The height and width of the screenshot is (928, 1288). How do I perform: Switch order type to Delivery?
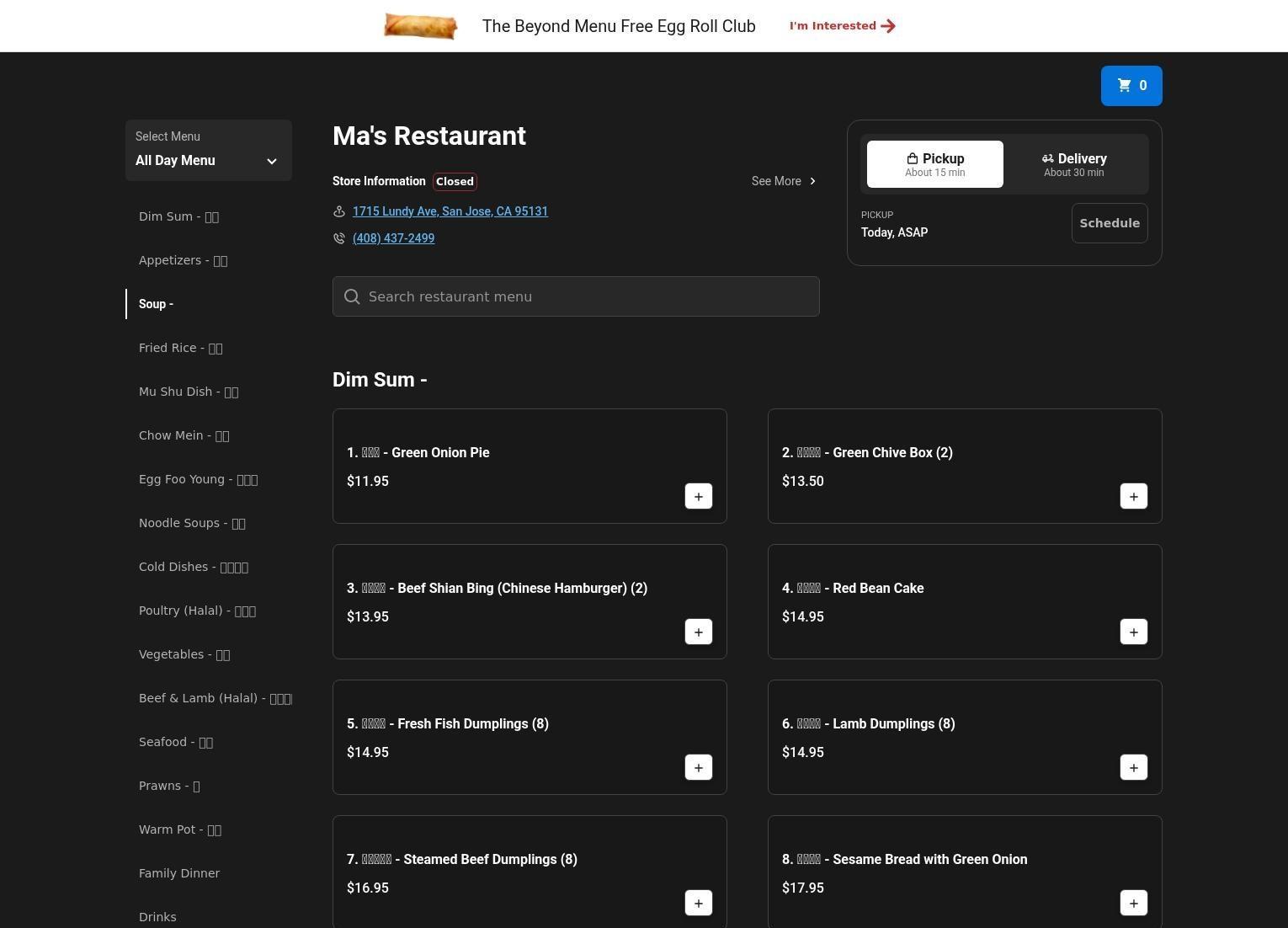pyautogui.click(x=1073, y=164)
